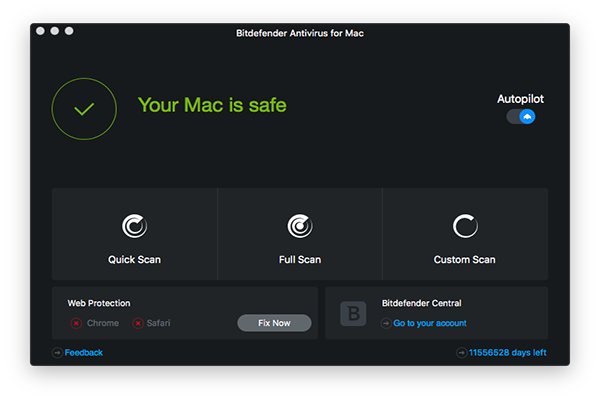Choose the Custom Scan label
This screenshot has height=400, width=600.
click(x=464, y=260)
